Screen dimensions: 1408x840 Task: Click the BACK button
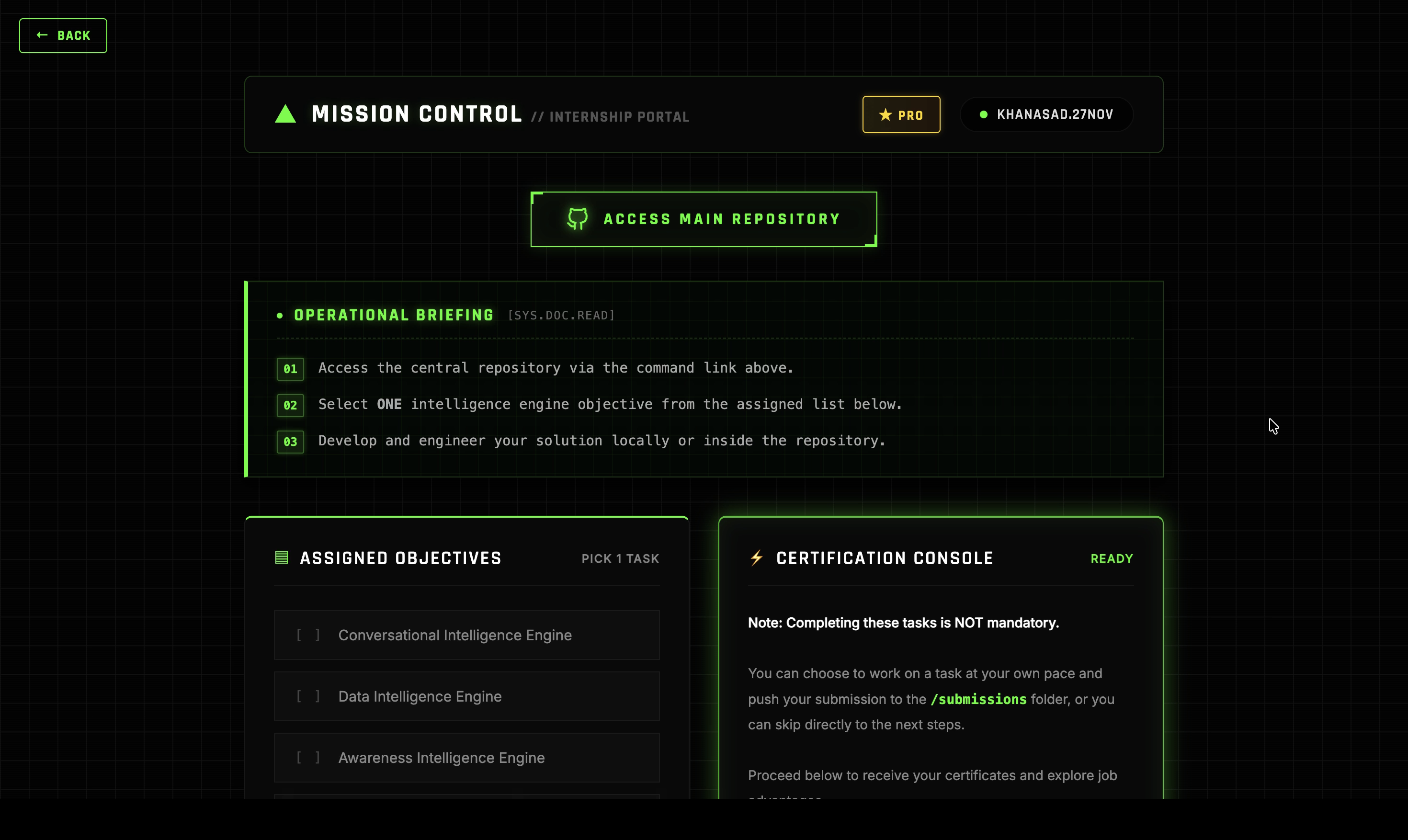63,35
